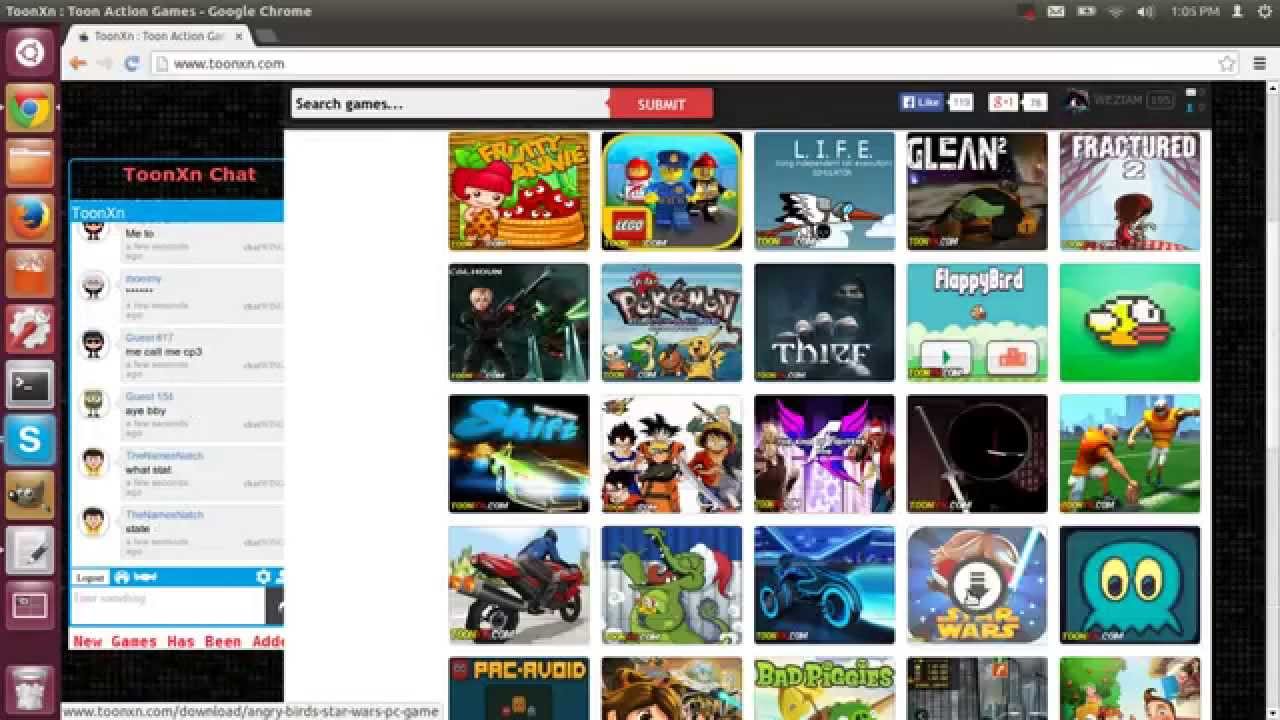This screenshot has width=1280, height=720.
Task: Reload the page with the refresh icon
Action: [131, 63]
